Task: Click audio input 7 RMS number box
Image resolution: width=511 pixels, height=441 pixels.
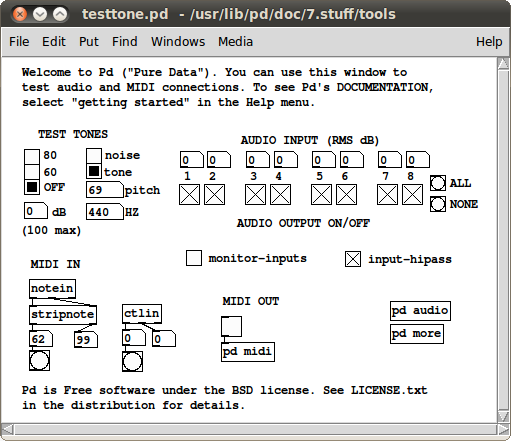Action: pos(390,160)
